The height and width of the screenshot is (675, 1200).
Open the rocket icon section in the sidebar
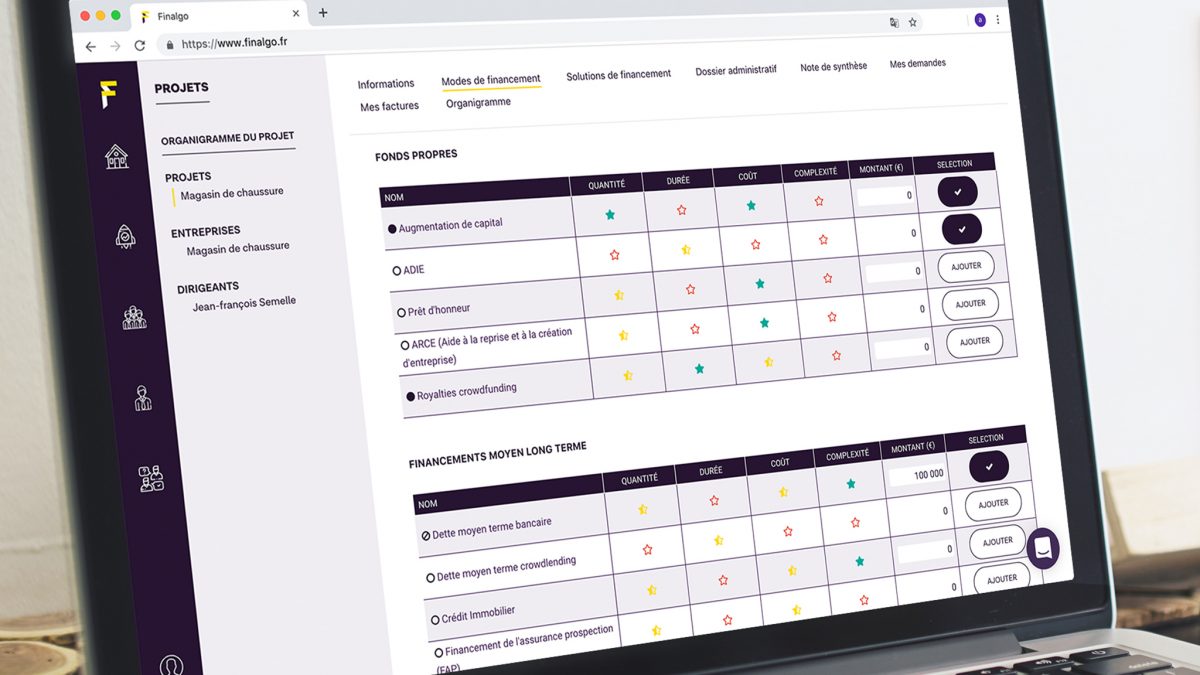[x=125, y=236]
